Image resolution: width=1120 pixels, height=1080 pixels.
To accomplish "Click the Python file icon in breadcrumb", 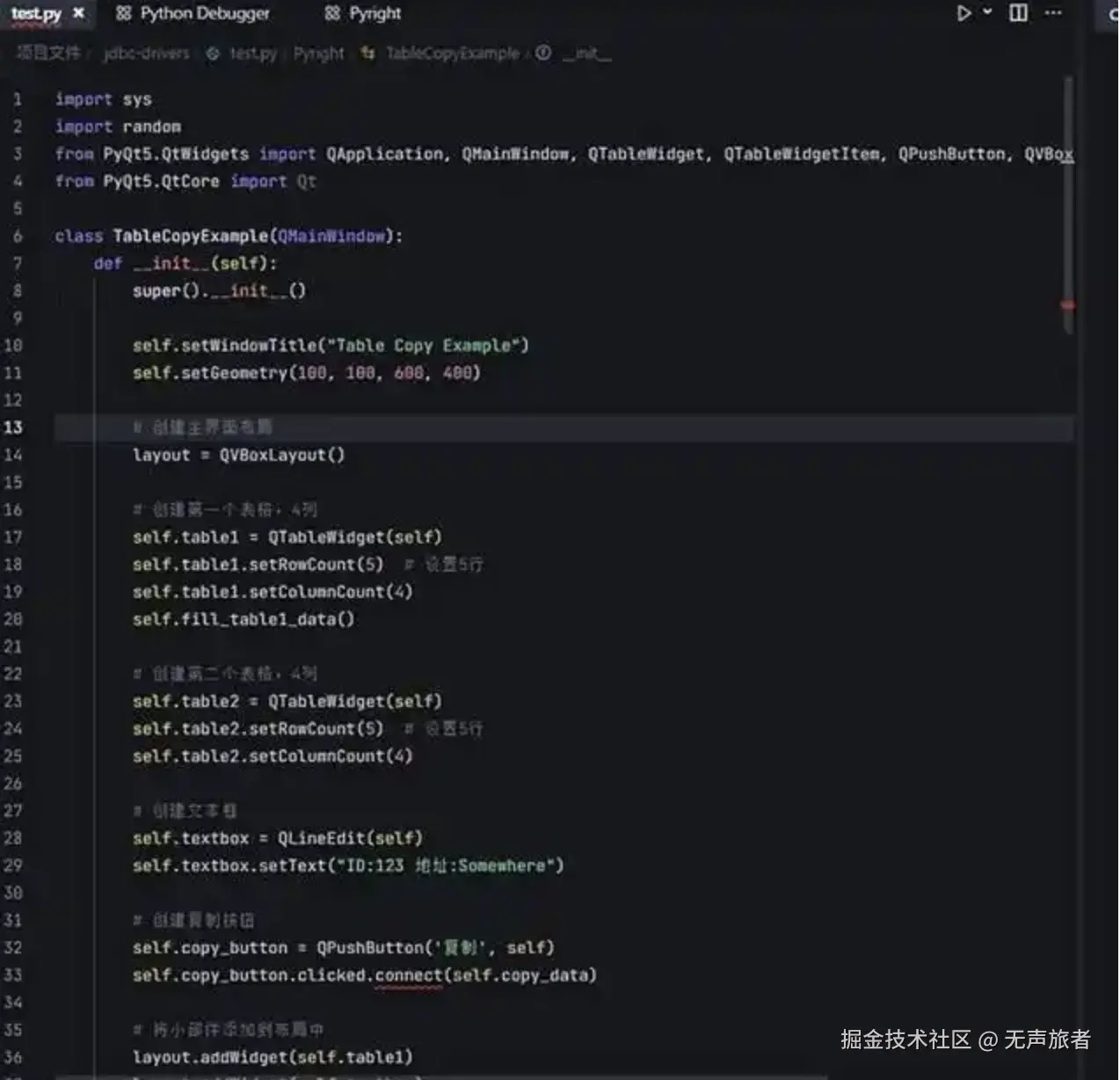I will click(x=213, y=54).
